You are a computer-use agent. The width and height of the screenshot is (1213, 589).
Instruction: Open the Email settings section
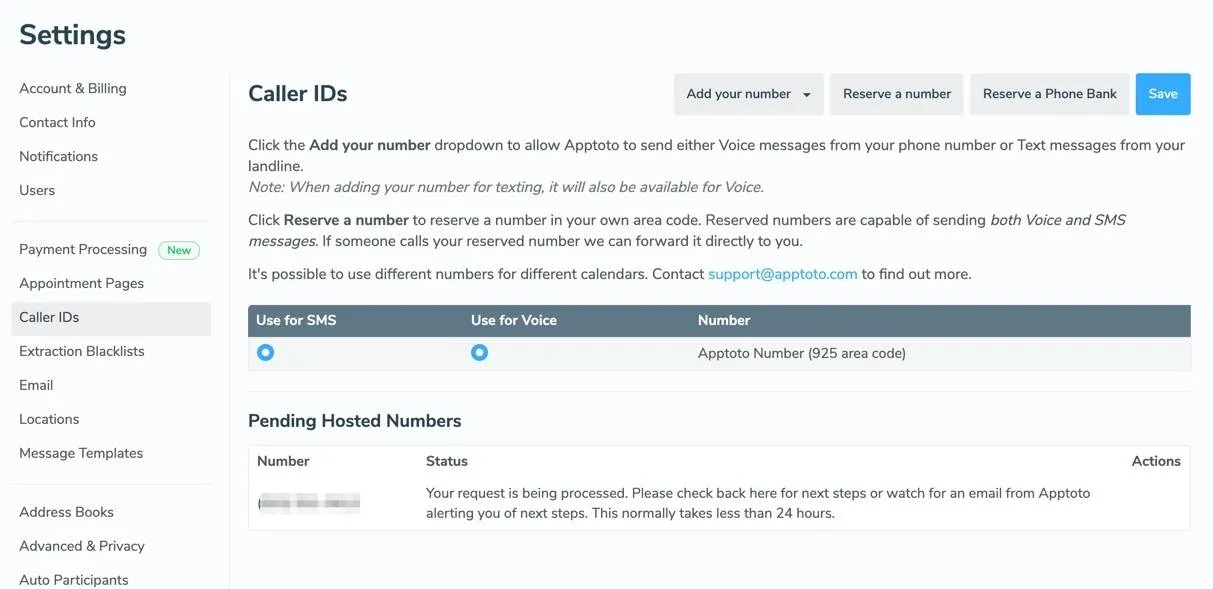[x=35, y=385]
